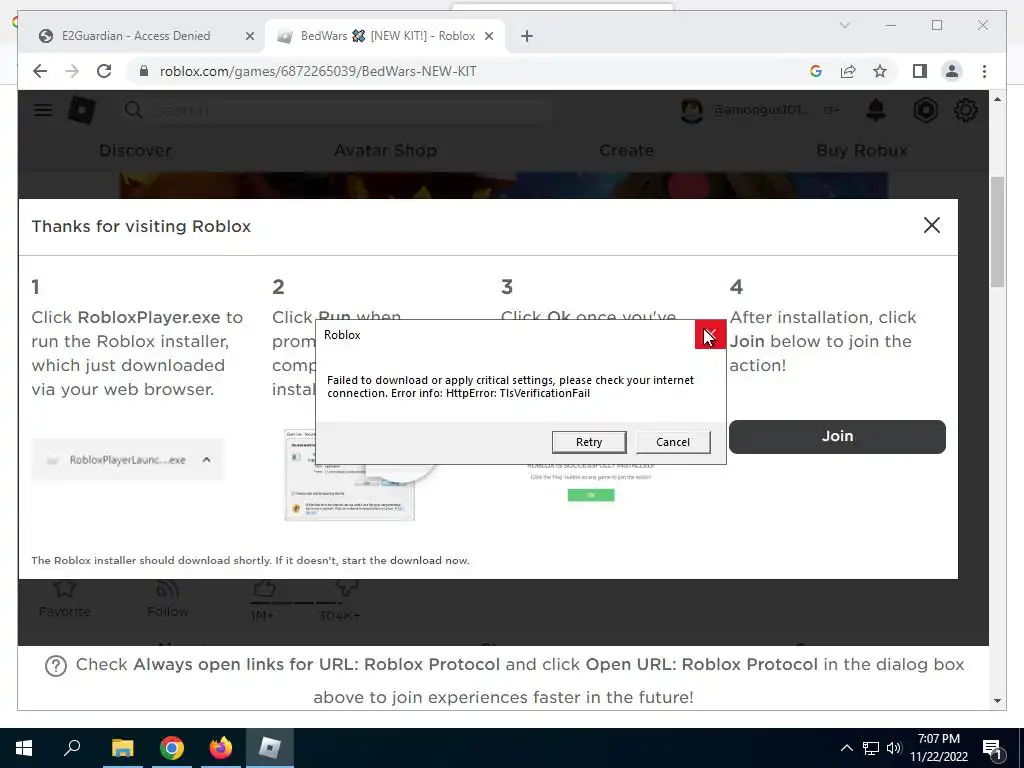Go to the Discover page
This screenshot has width=1024, height=768.
(135, 150)
